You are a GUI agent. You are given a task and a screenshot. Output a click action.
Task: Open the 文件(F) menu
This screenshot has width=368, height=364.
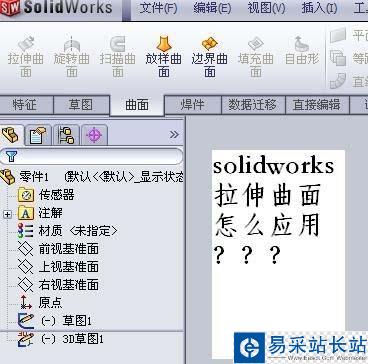tap(158, 8)
